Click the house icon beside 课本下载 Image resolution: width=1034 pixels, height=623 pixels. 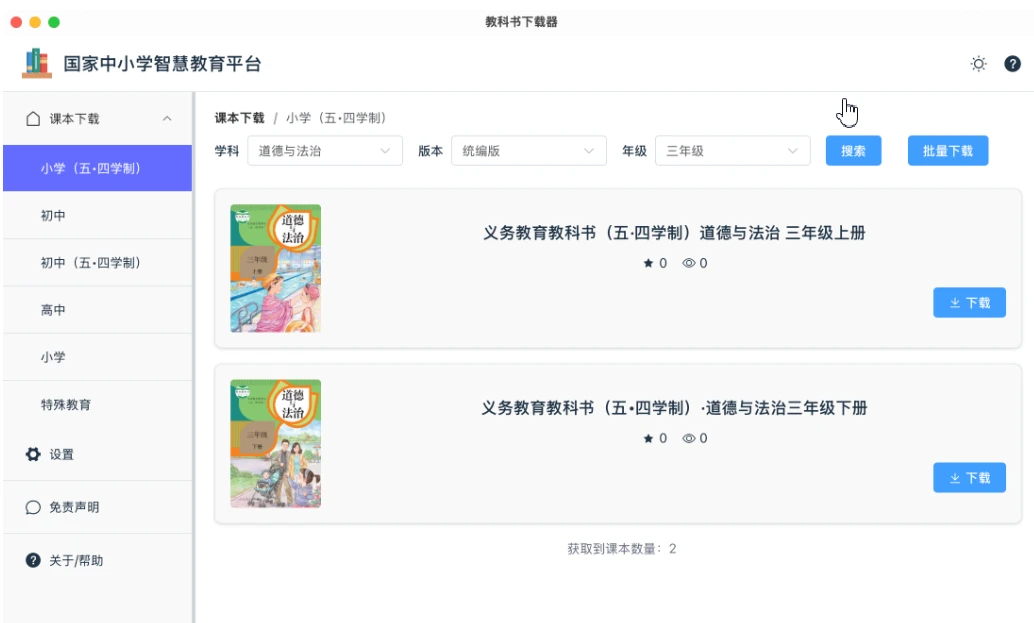33,119
